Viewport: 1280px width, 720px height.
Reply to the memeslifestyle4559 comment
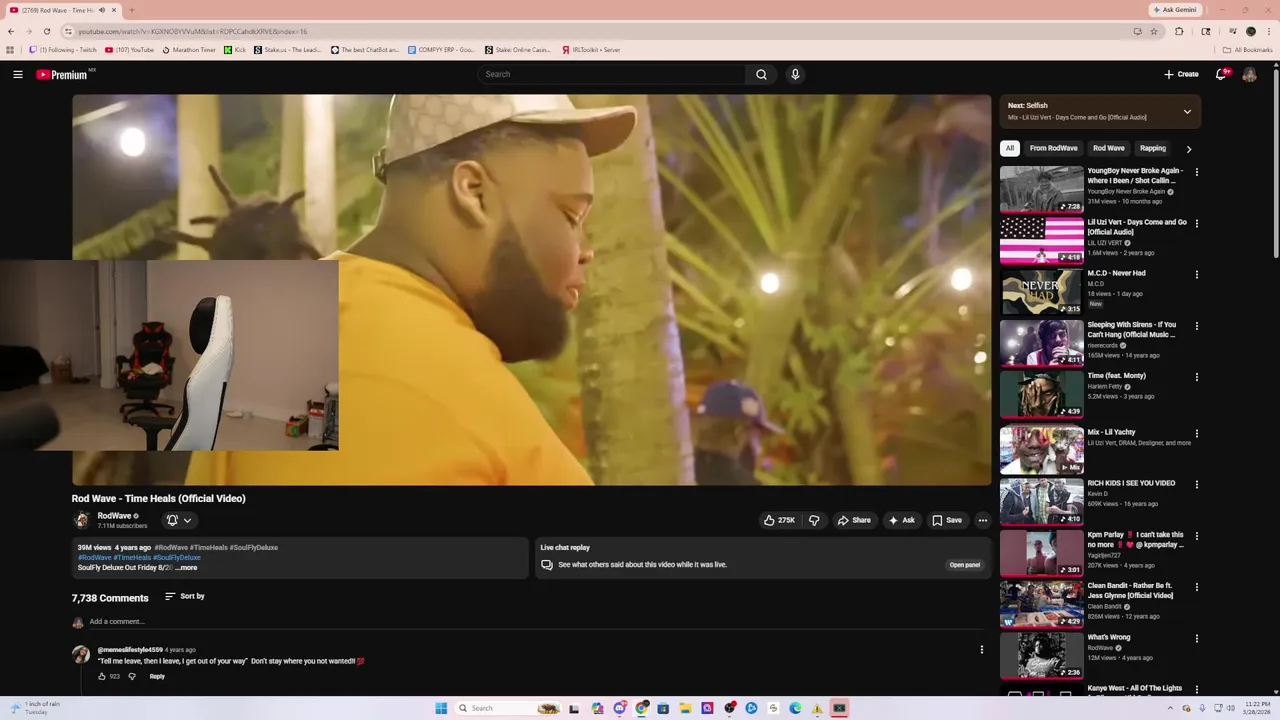[157, 676]
